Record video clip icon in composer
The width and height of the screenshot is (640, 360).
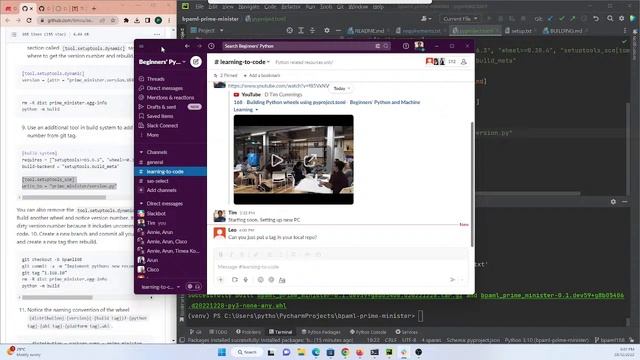(235, 280)
